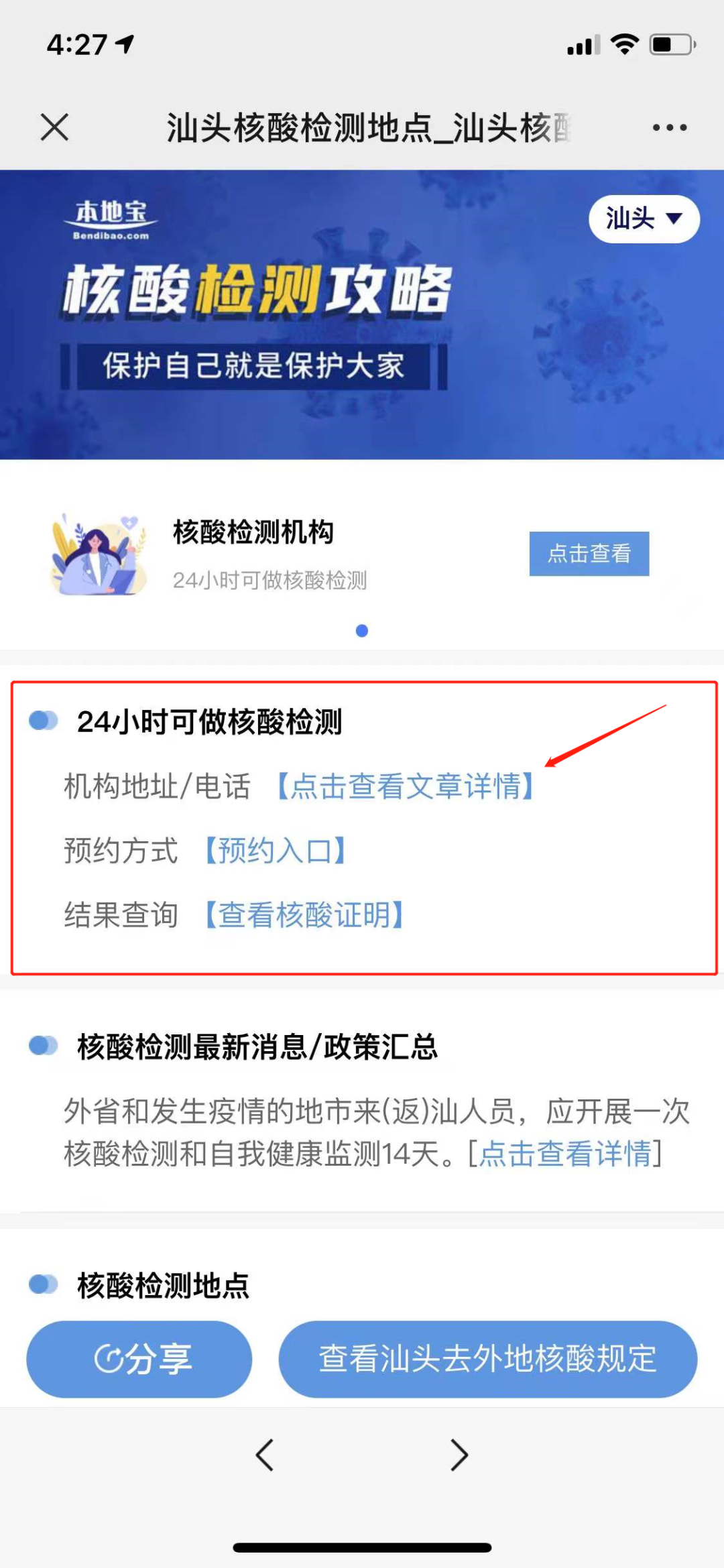Open 查看核酸证明 result link
Viewport: 724px width, 1568px height.
point(304,914)
